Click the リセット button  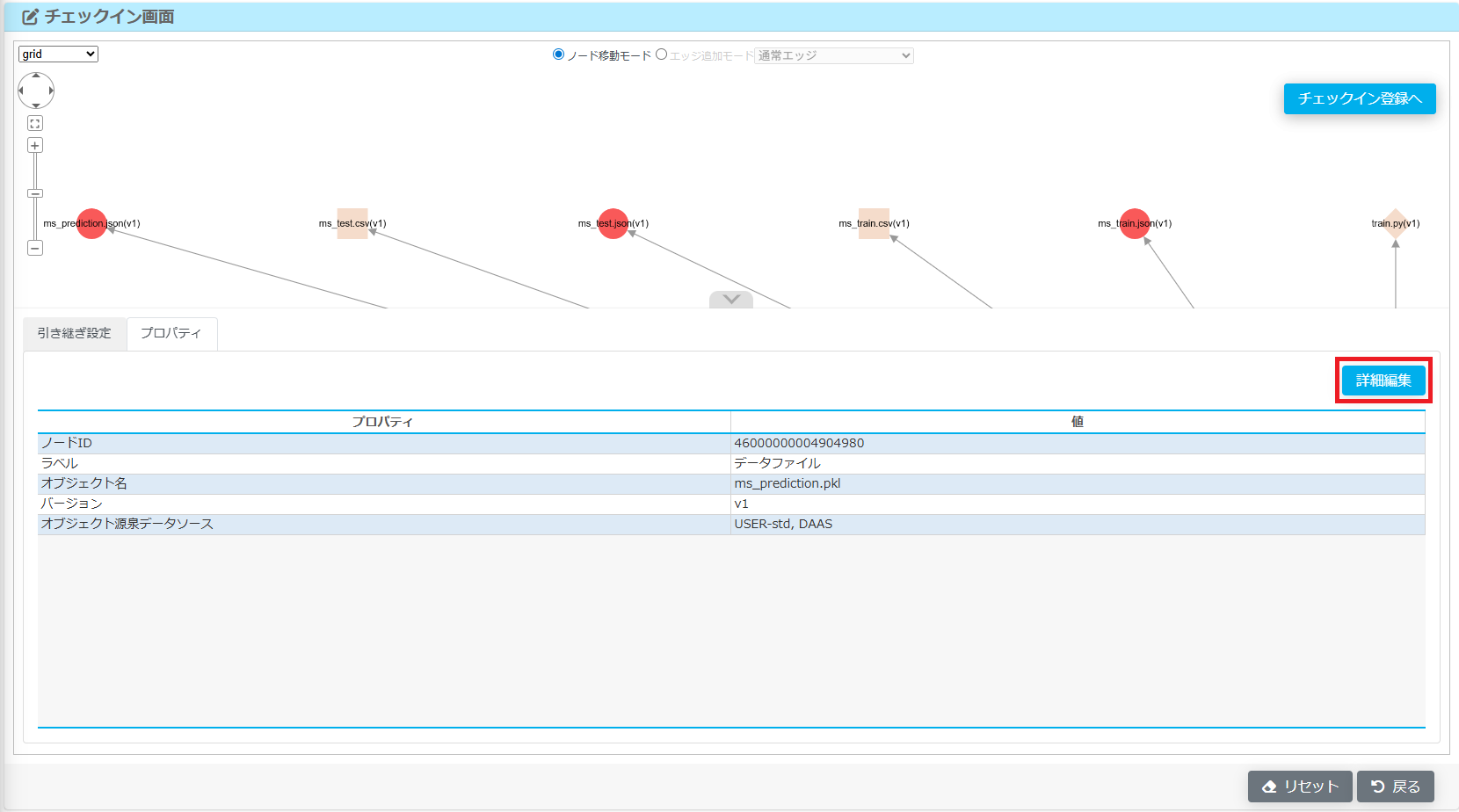1300,787
